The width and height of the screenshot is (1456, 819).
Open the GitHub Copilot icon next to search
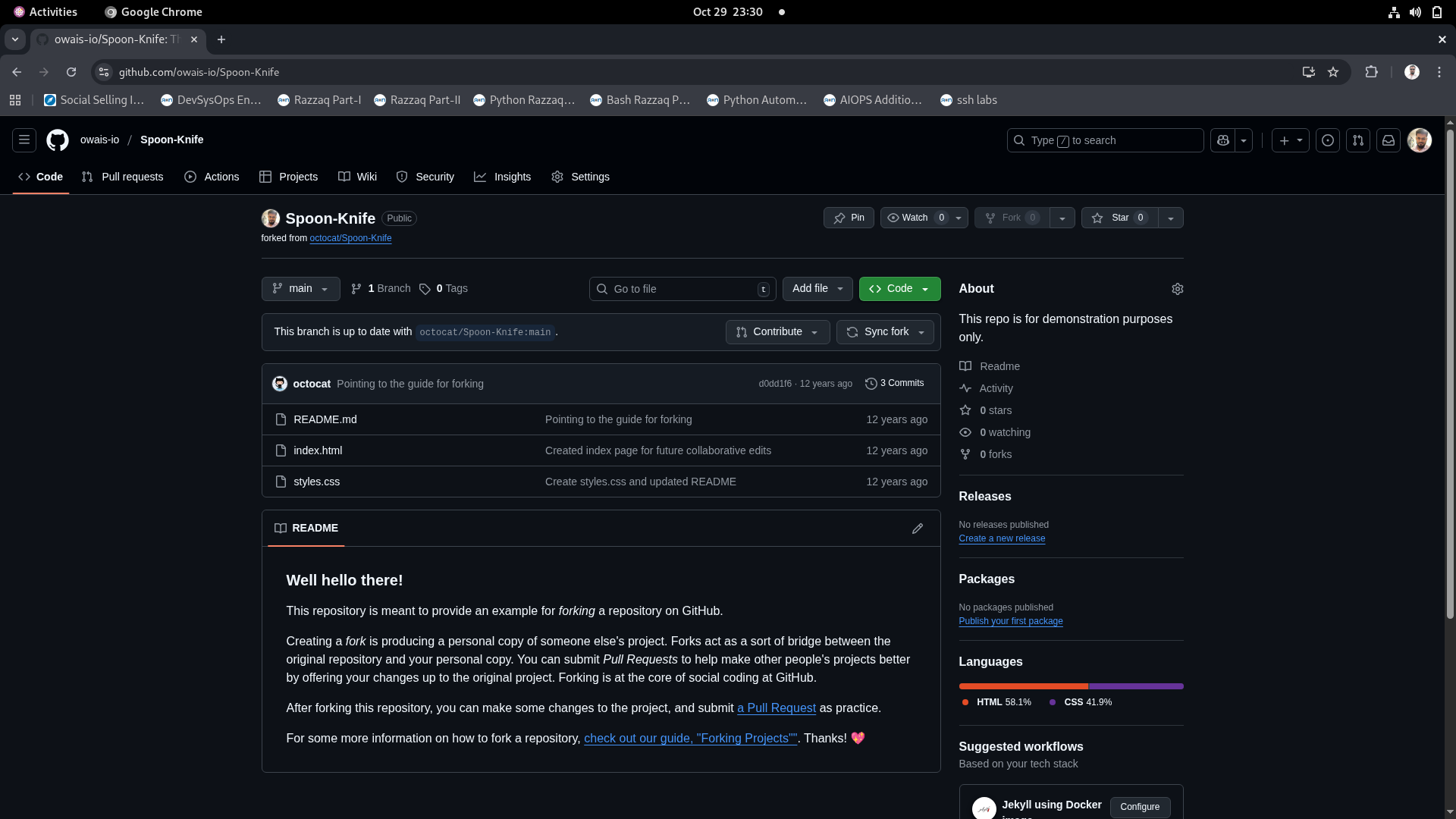1222,140
